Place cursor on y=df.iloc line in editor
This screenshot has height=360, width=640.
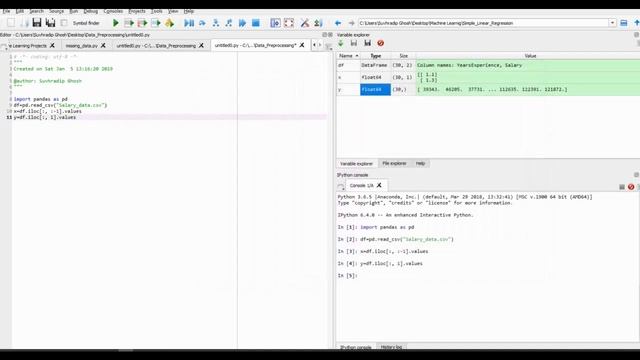point(45,117)
